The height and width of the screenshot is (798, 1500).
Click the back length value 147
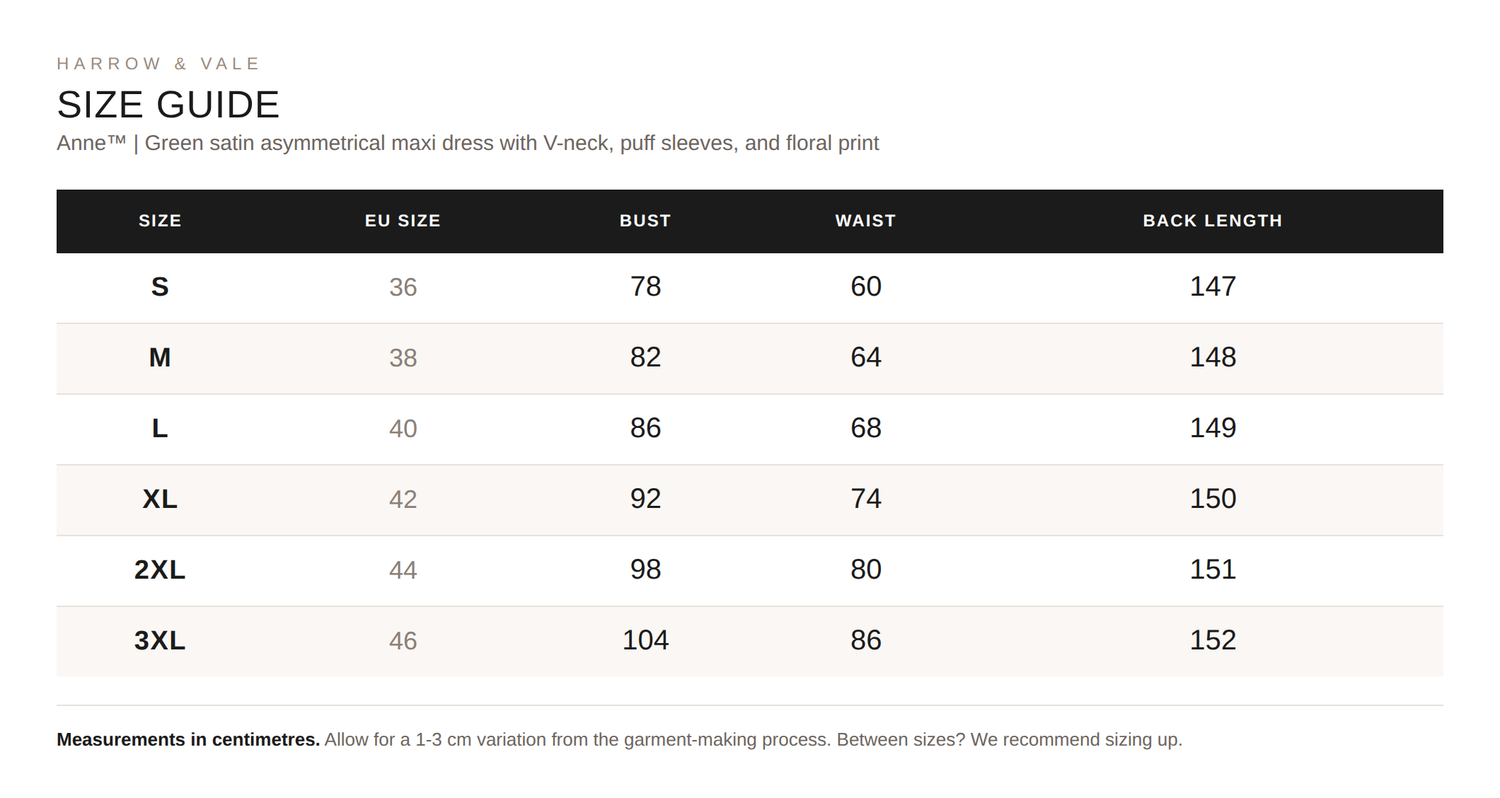(1213, 287)
